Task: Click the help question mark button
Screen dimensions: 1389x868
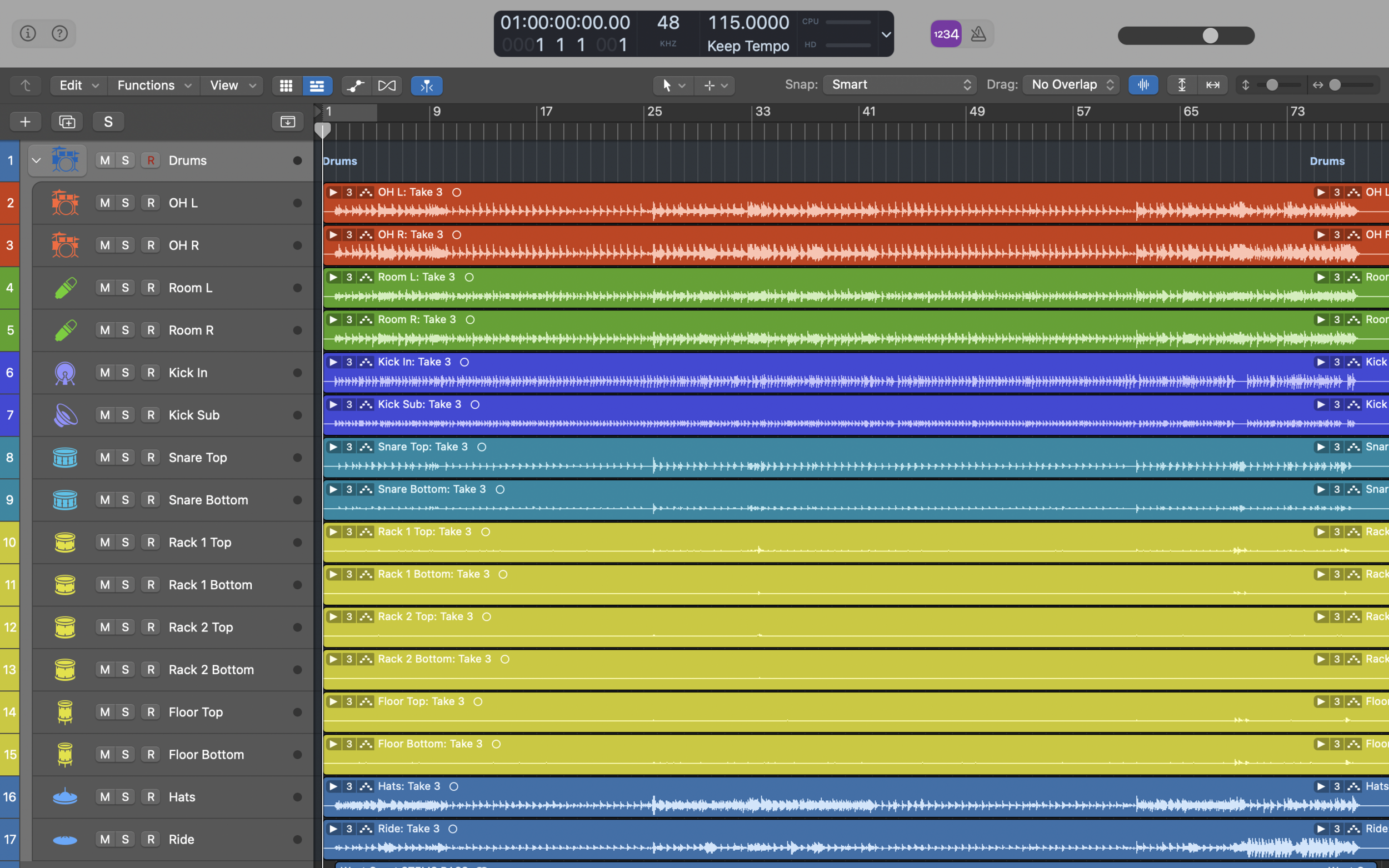Action: tap(59, 33)
